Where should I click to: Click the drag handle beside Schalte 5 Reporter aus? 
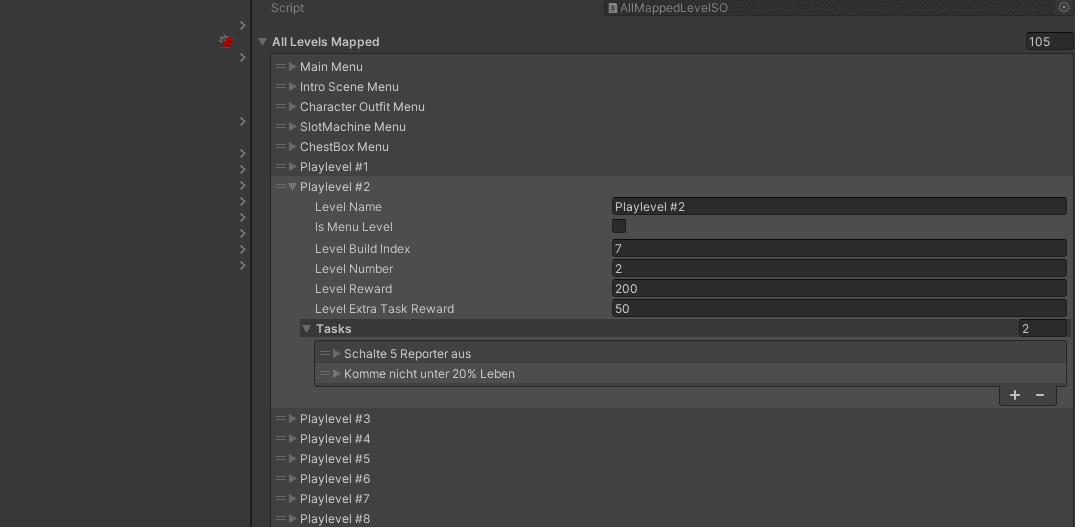click(324, 354)
